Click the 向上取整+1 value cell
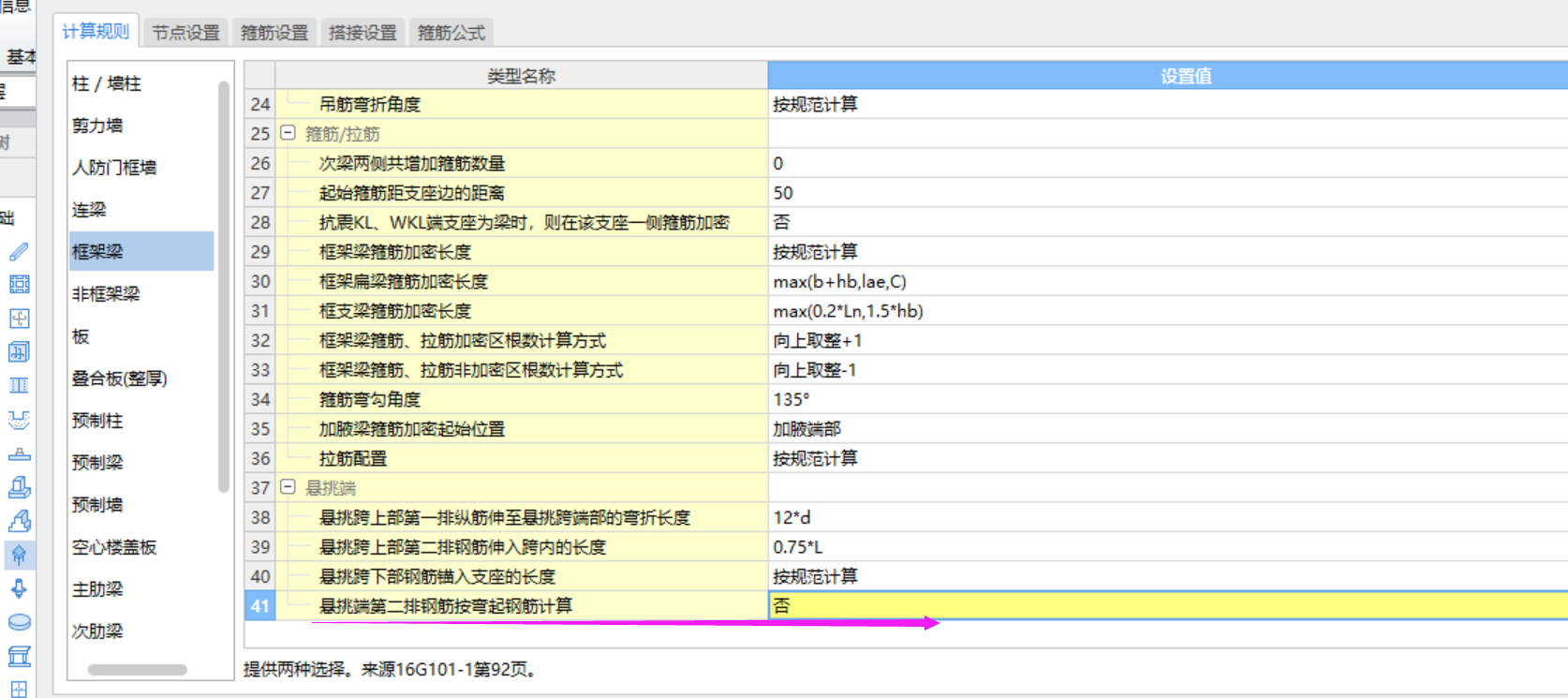The height and width of the screenshot is (698, 1568). pyautogui.click(x=1168, y=340)
